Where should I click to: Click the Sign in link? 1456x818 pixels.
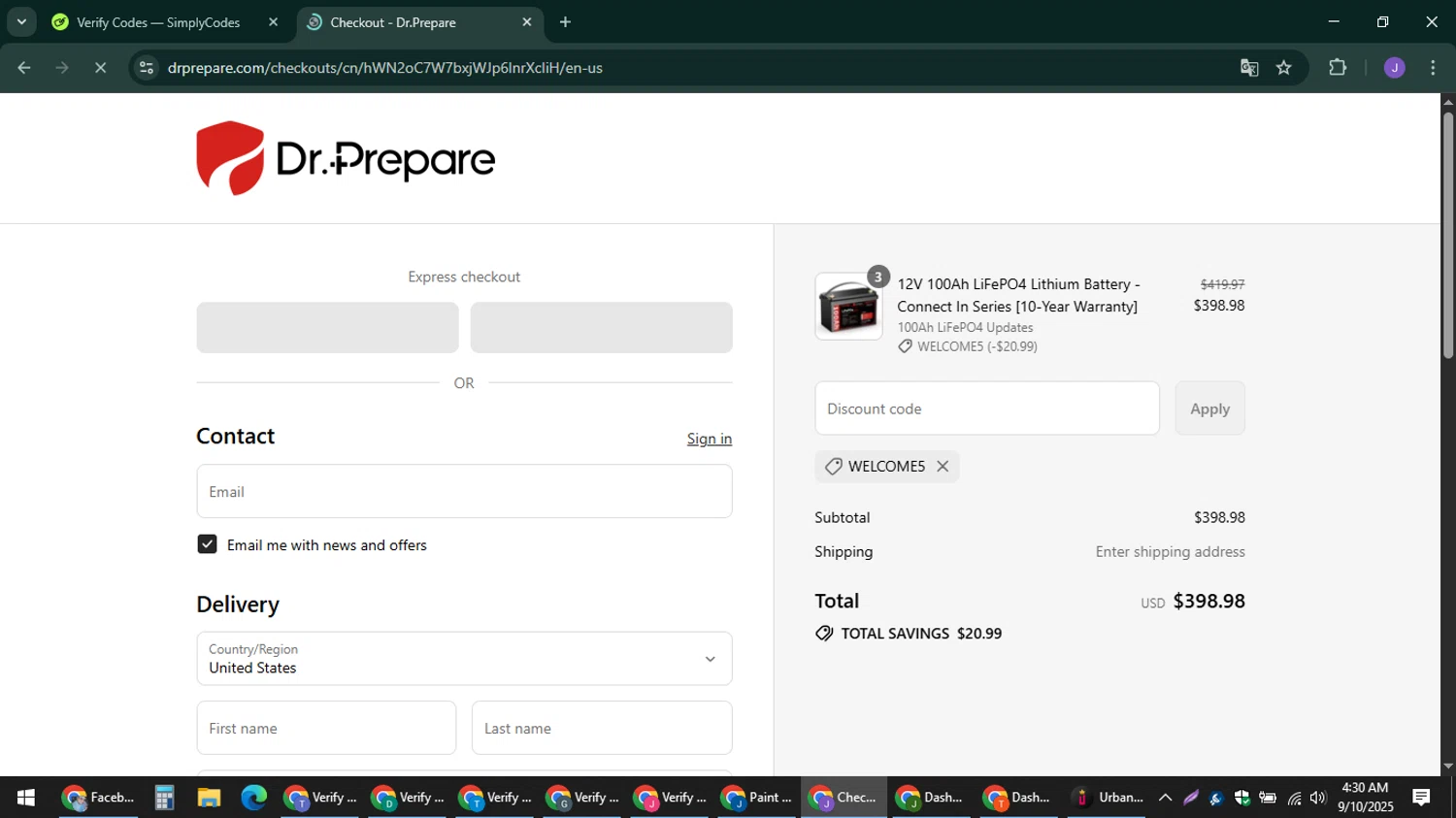click(x=710, y=439)
